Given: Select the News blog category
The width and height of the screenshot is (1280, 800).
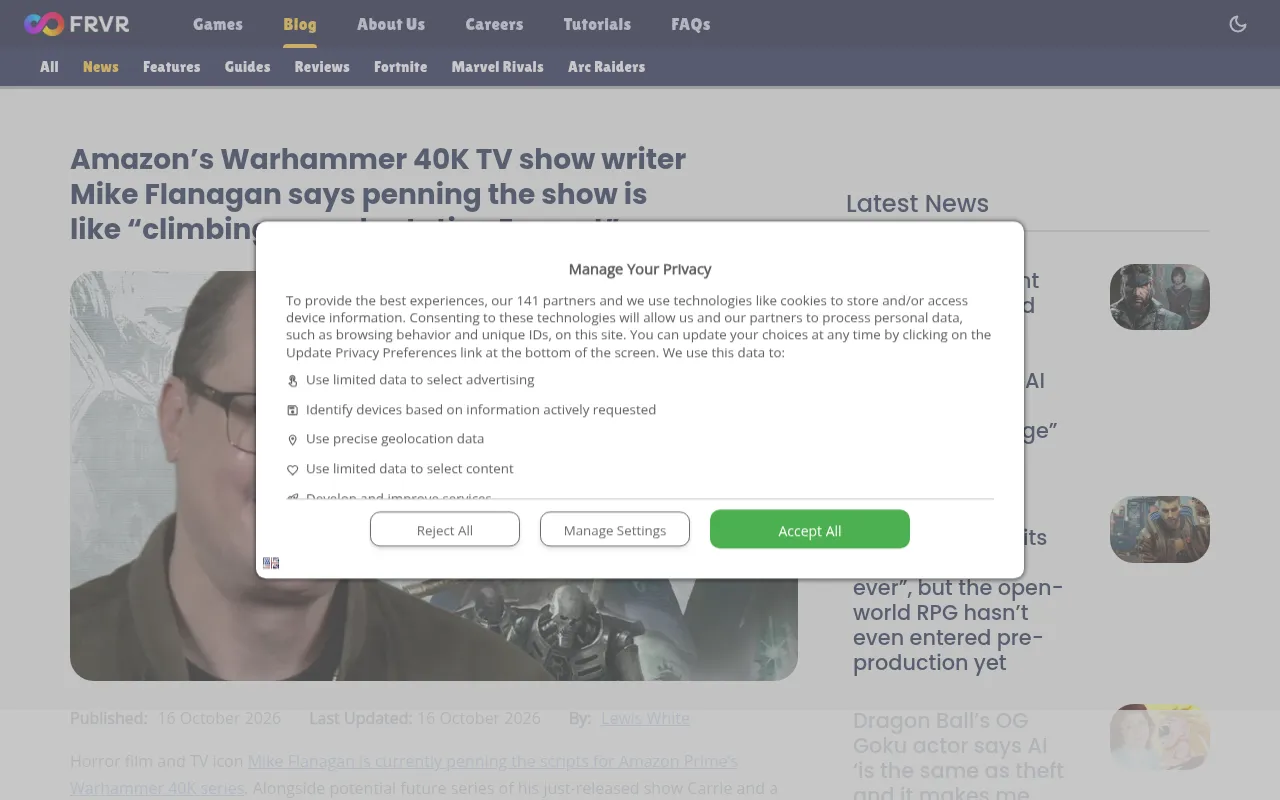Looking at the screenshot, I should tap(101, 67).
